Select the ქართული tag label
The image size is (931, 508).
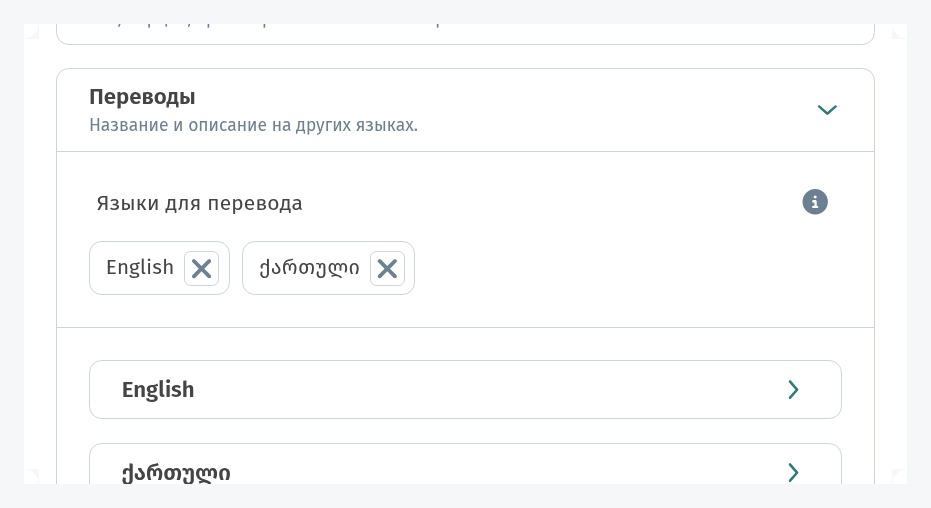click(309, 268)
